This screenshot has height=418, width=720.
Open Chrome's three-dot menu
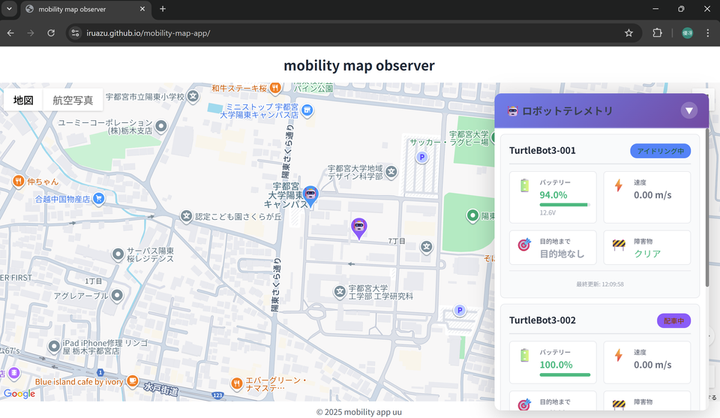coord(707,33)
